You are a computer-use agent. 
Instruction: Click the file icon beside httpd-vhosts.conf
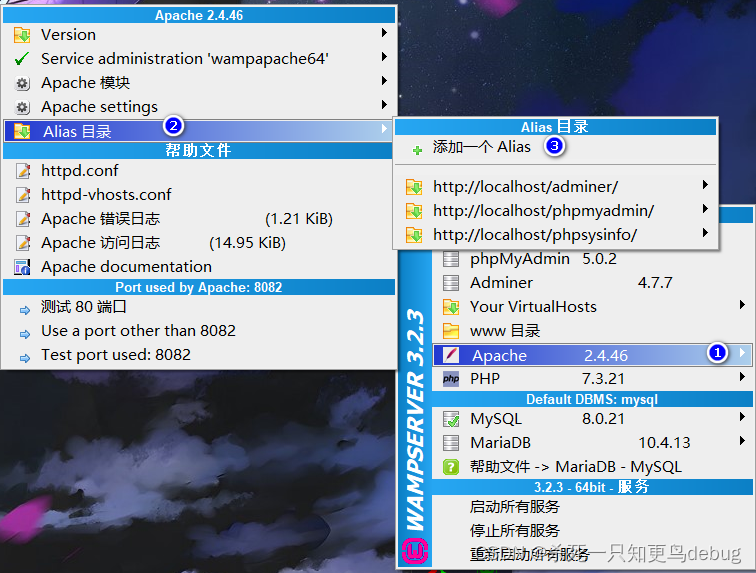tap(23, 195)
